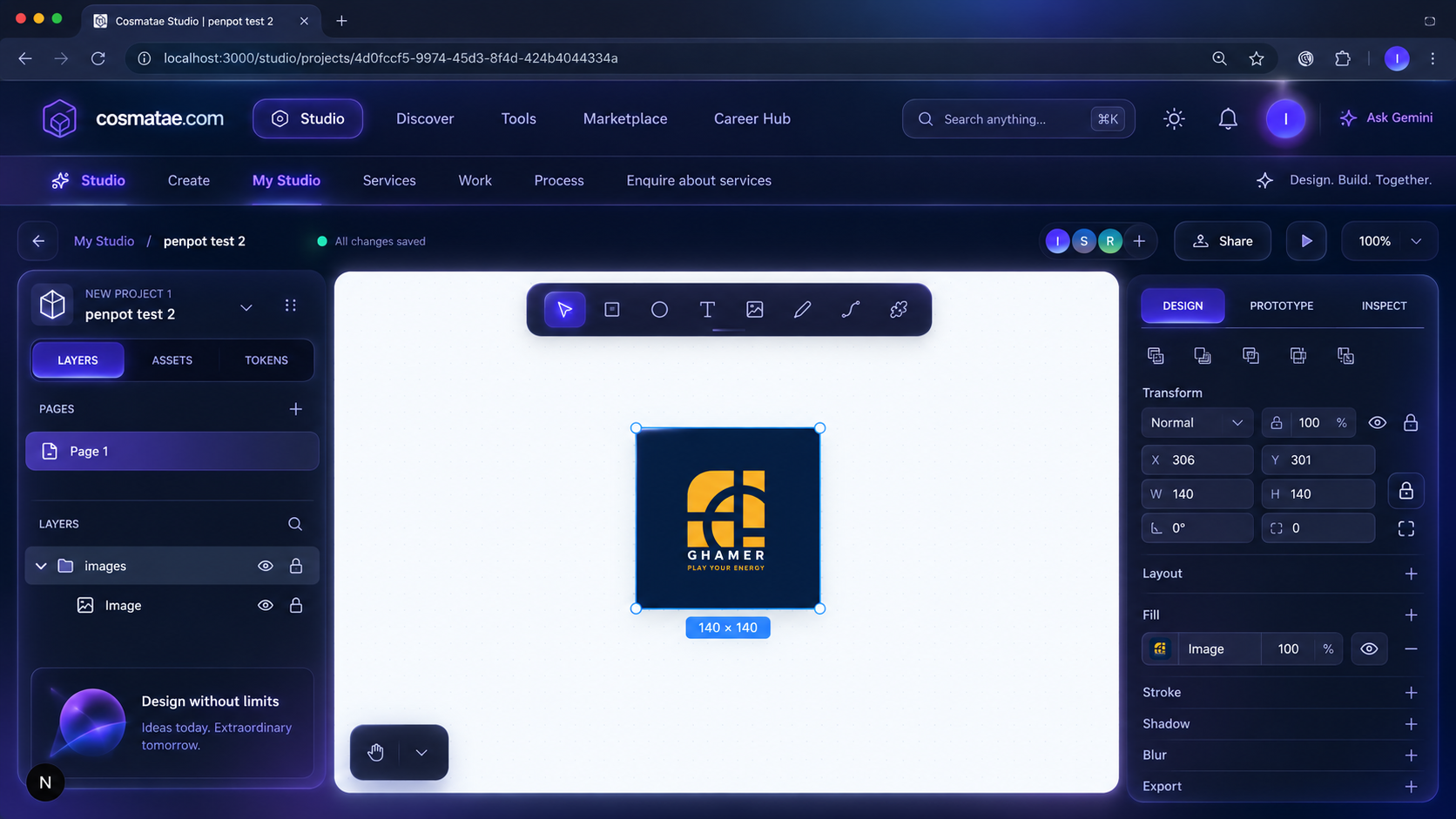Screen dimensions: 1456x819
Task: Switch to the Tokens tab
Action: 266,360
